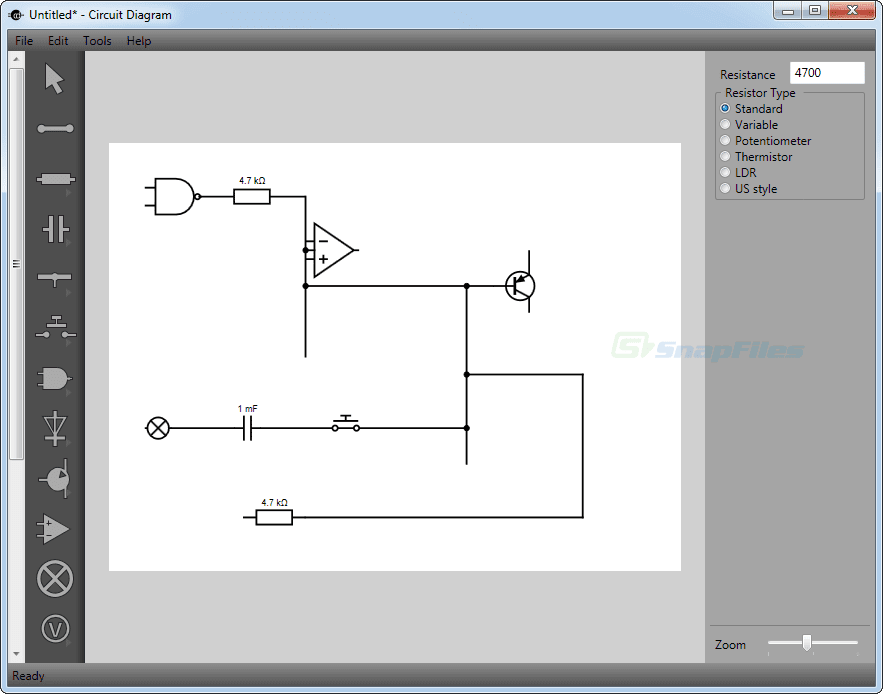Choose the US style resistor type
The height and width of the screenshot is (694, 883).
click(x=748, y=188)
